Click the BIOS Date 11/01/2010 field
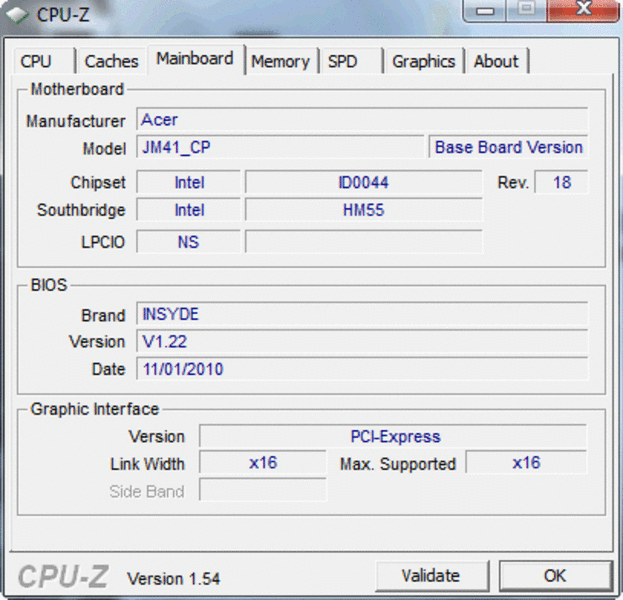 tap(362, 369)
